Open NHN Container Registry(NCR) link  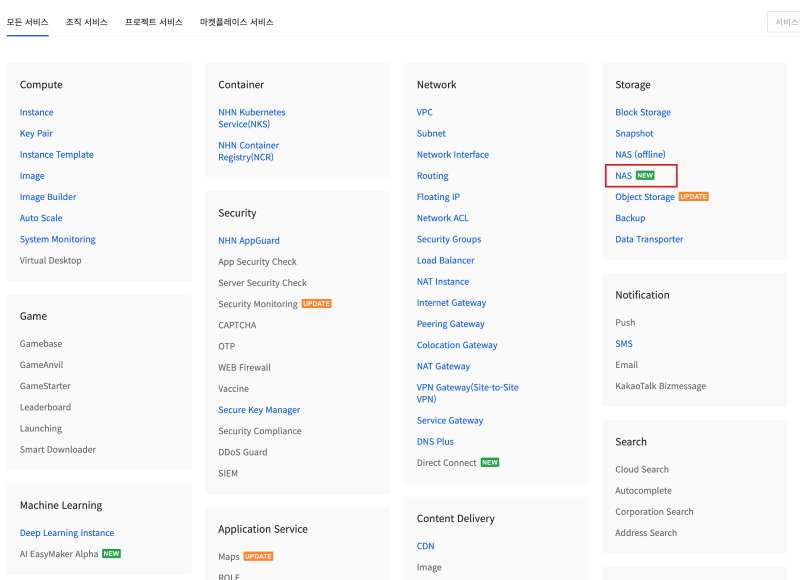248,152
